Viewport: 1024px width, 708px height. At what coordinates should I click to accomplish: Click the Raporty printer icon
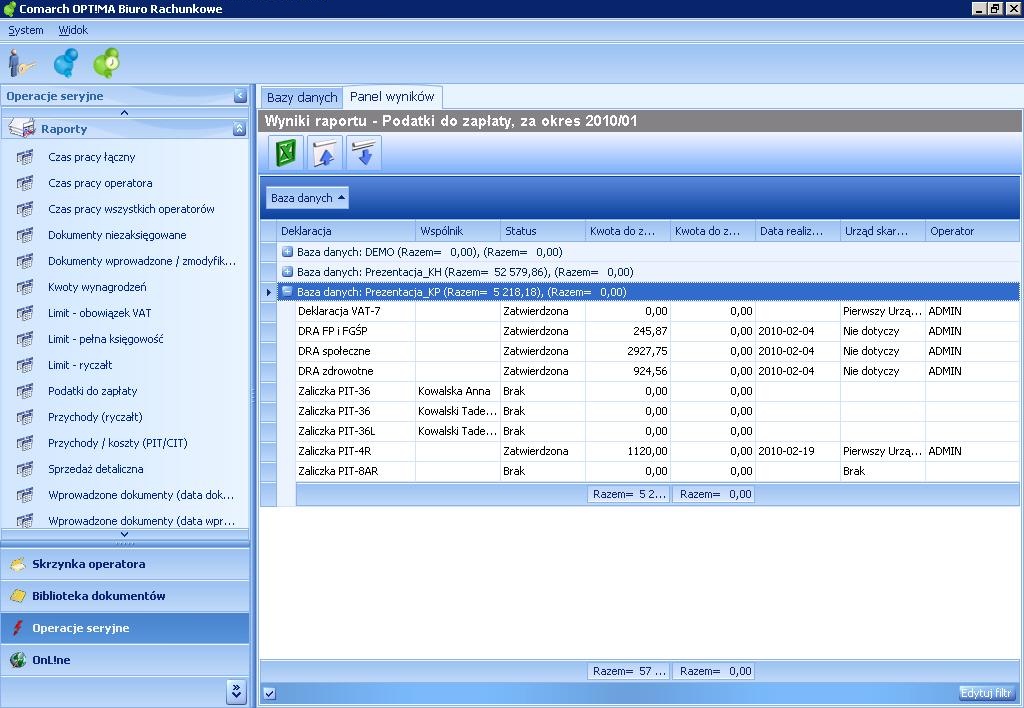22,128
